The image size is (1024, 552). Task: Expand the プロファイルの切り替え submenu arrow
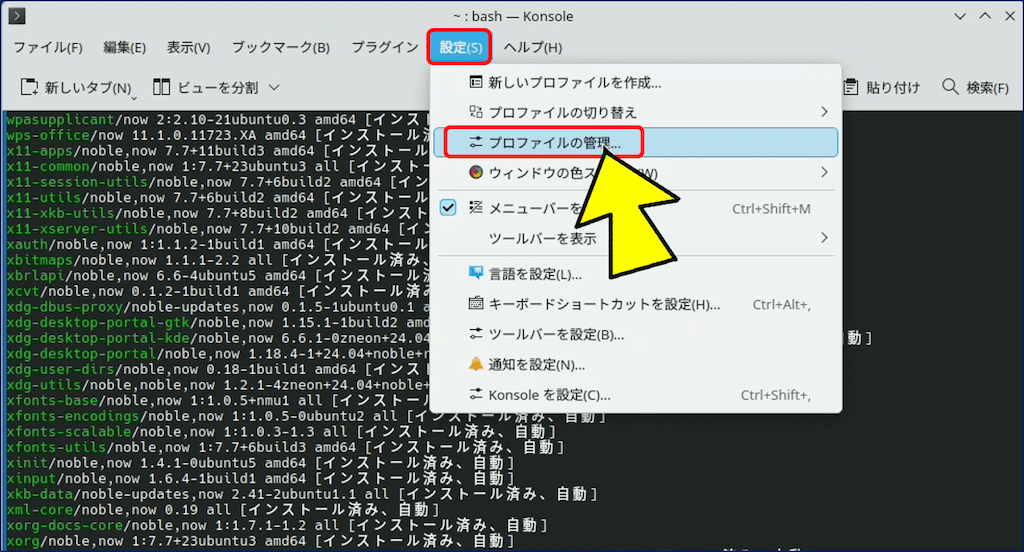824,112
